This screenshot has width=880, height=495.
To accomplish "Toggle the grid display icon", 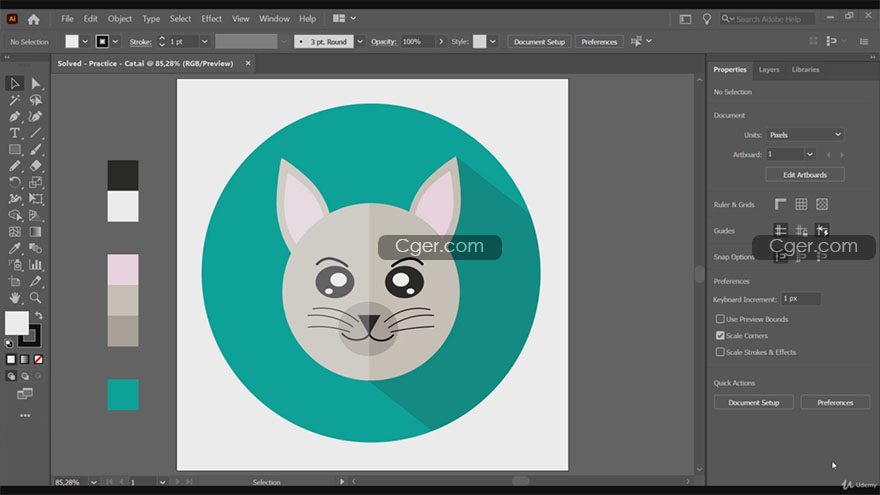I will pyautogui.click(x=801, y=204).
